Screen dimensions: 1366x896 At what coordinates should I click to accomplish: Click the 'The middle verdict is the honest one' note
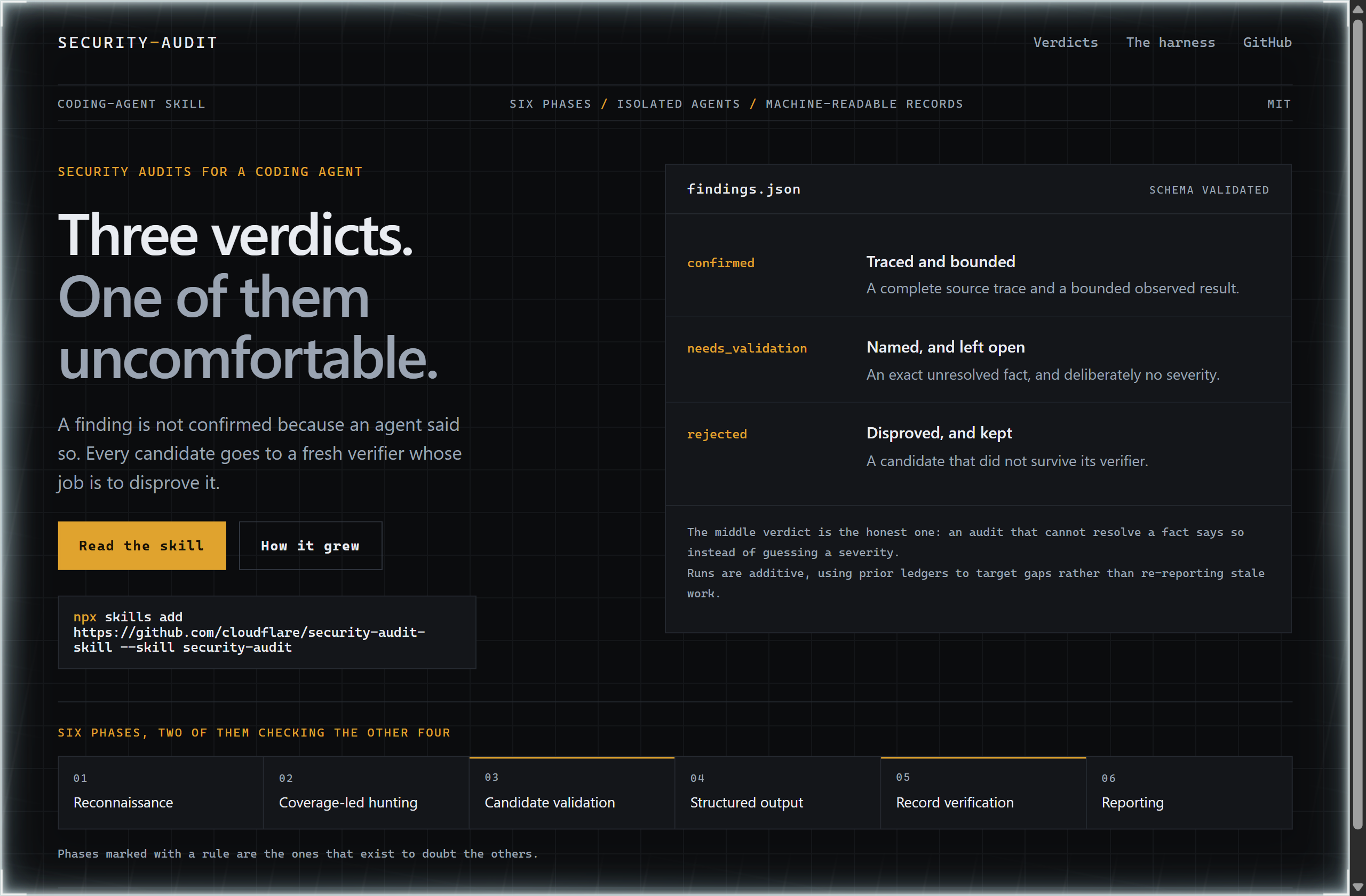pos(965,542)
